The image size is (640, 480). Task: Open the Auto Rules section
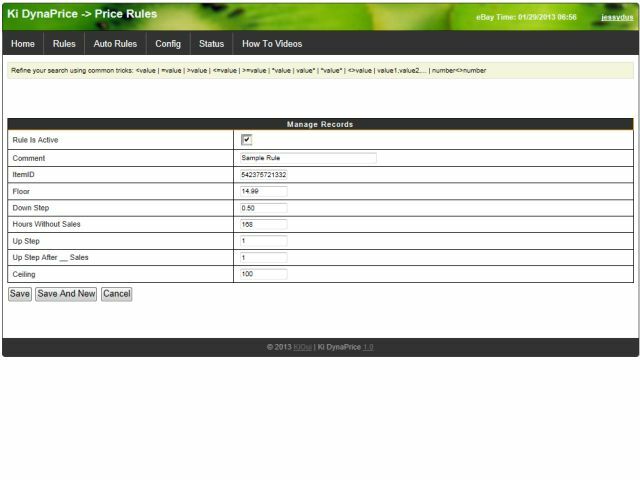tap(115, 44)
